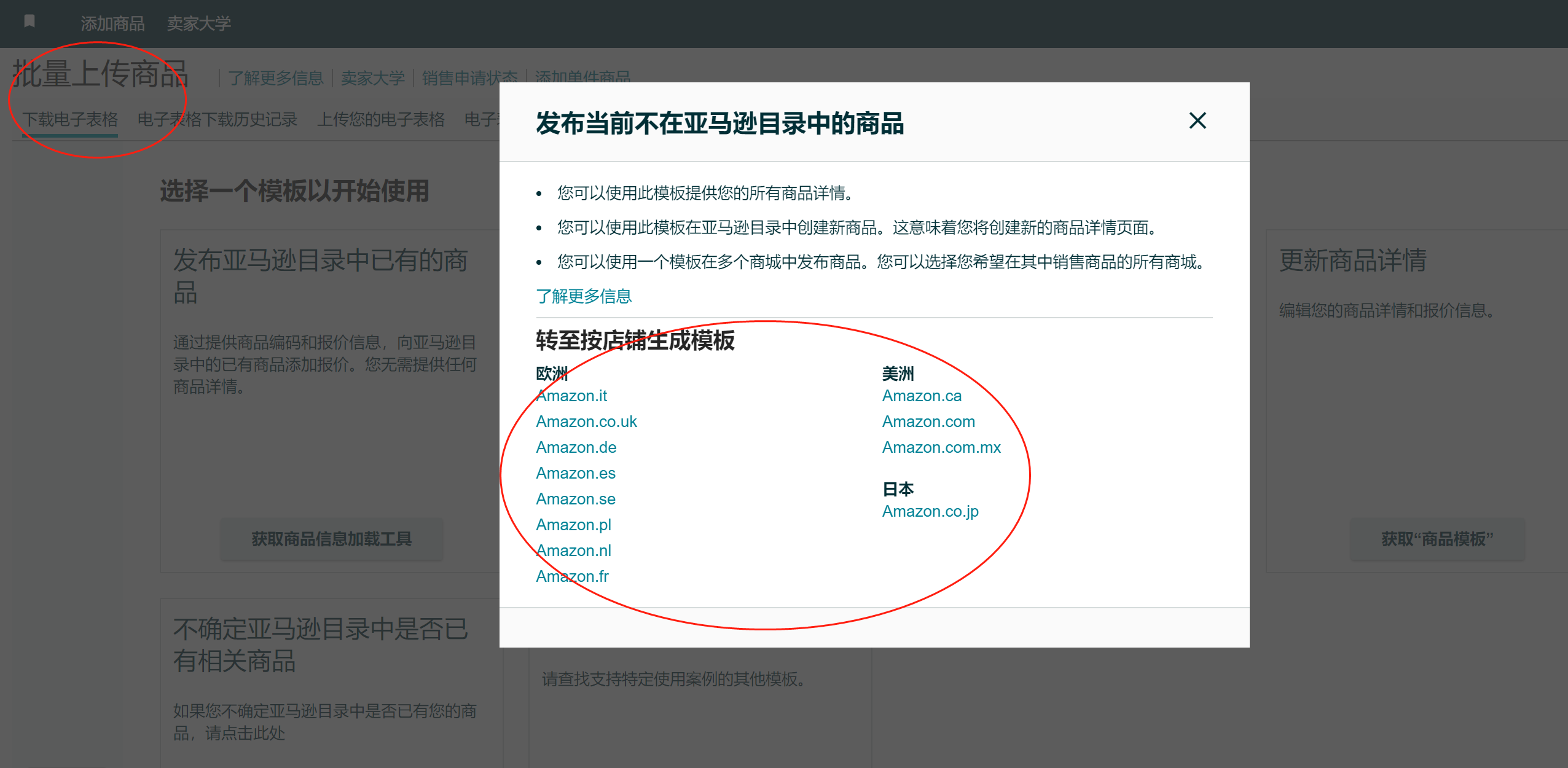Image resolution: width=1568 pixels, height=768 pixels.
Task: Click the bookmark icon in top bar
Action: tap(29, 22)
